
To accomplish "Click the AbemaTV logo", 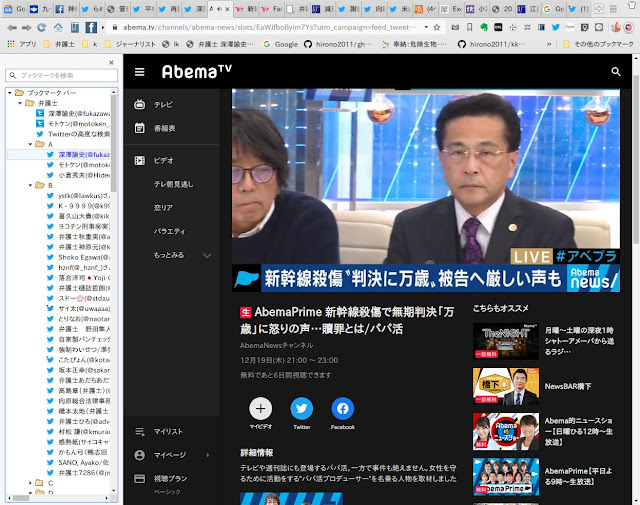I will 197,72.
